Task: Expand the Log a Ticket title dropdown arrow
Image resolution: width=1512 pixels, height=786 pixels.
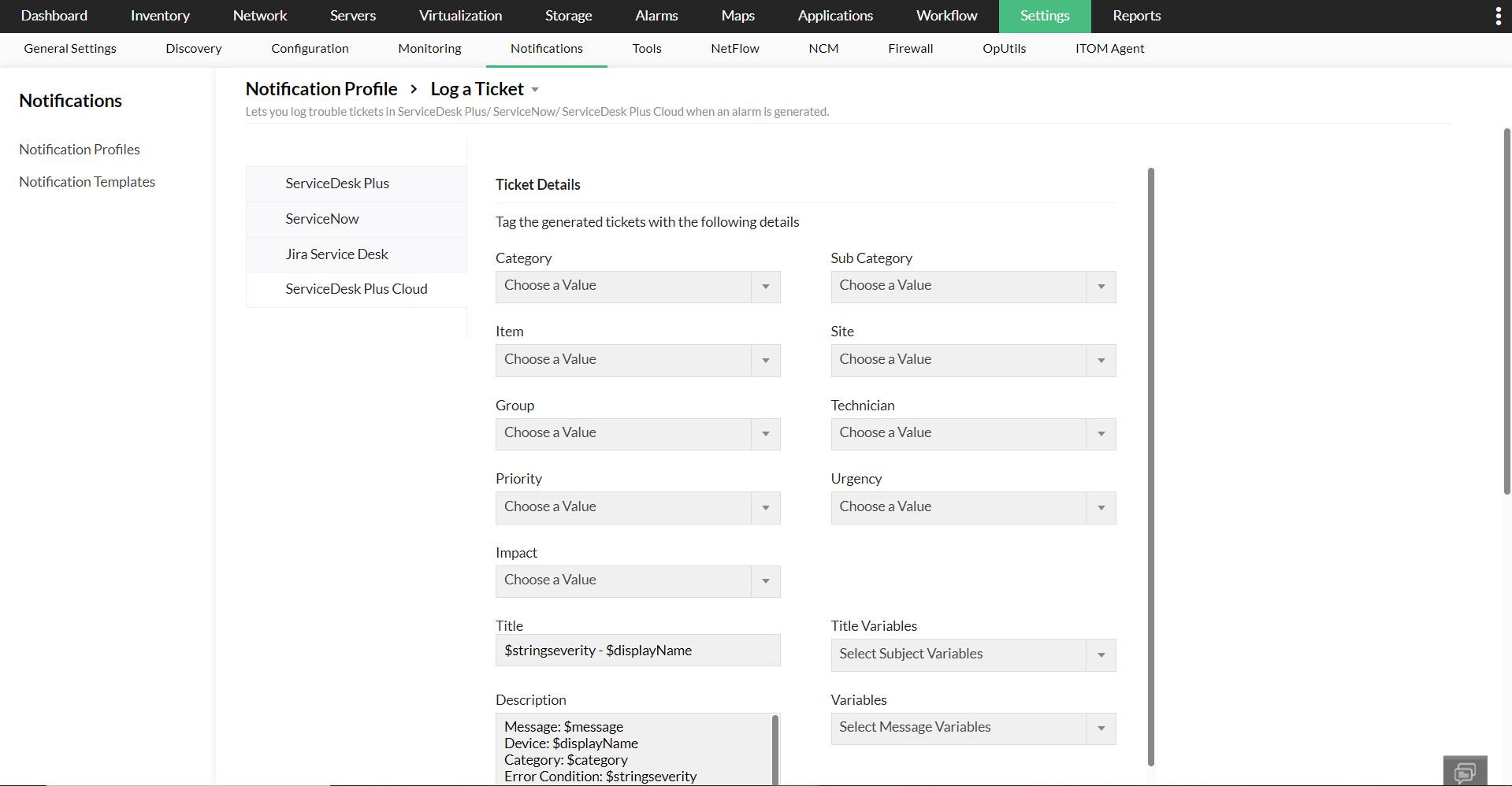Action: (535, 90)
